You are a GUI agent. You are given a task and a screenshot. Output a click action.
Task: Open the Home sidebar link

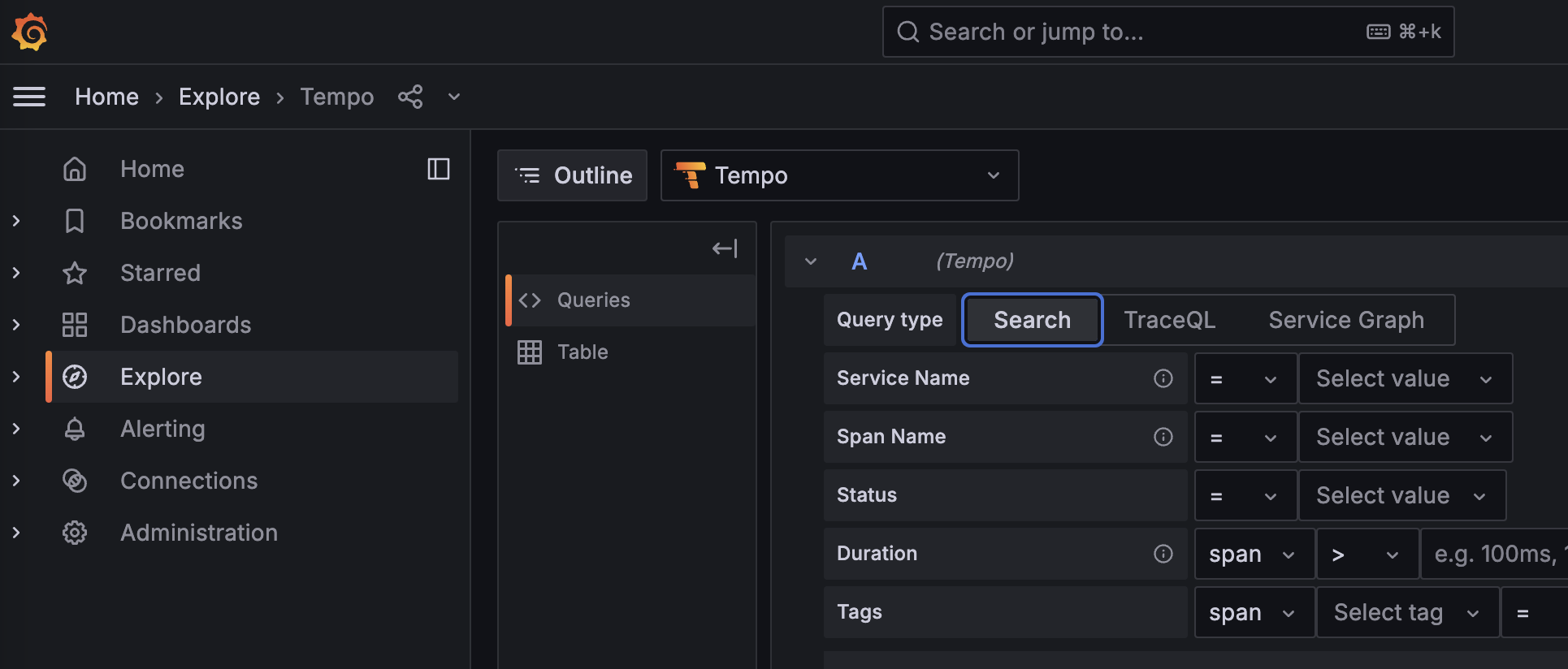point(152,169)
